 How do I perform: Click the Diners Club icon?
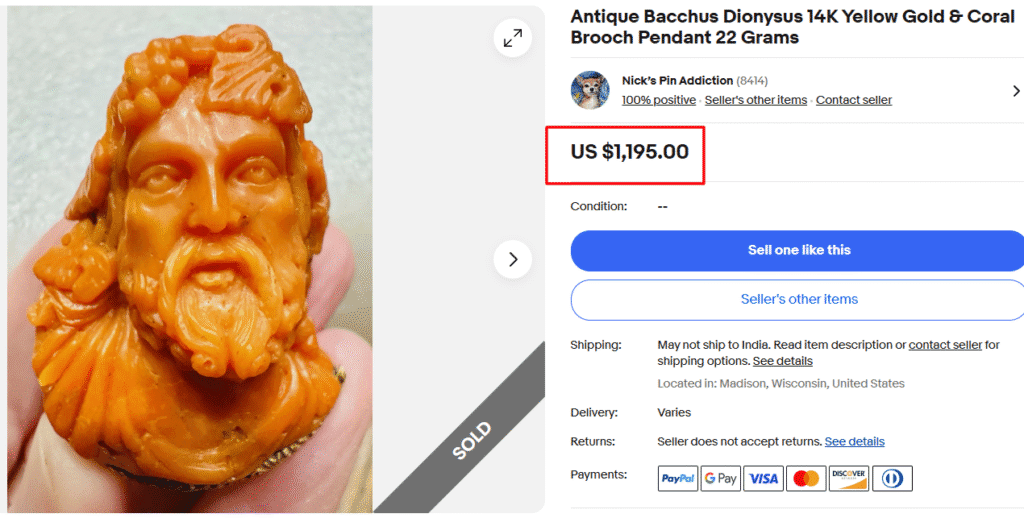(892, 478)
